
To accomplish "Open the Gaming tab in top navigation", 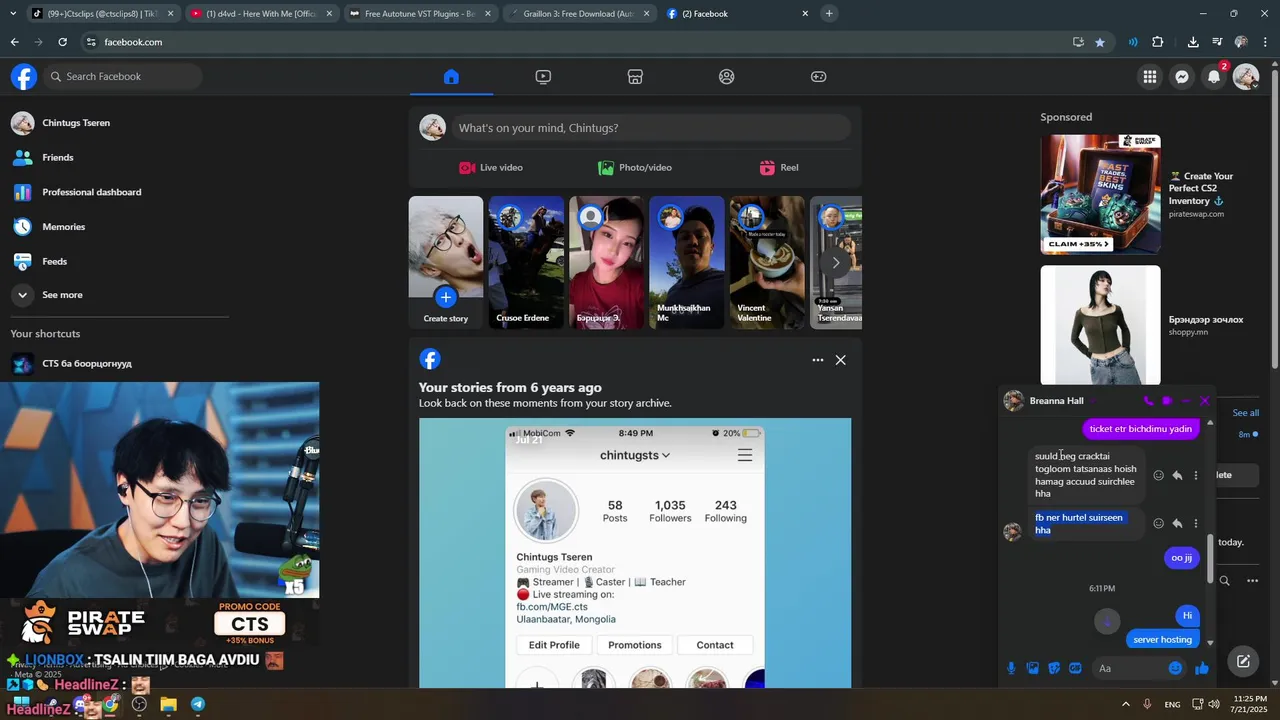I will tap(818, 77).
